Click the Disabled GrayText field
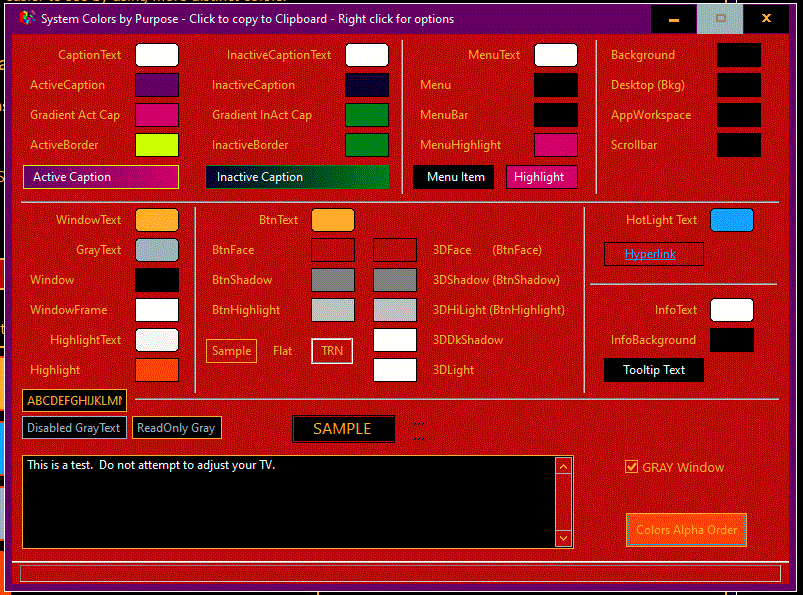Screen dimensions: 803x595 74,428
